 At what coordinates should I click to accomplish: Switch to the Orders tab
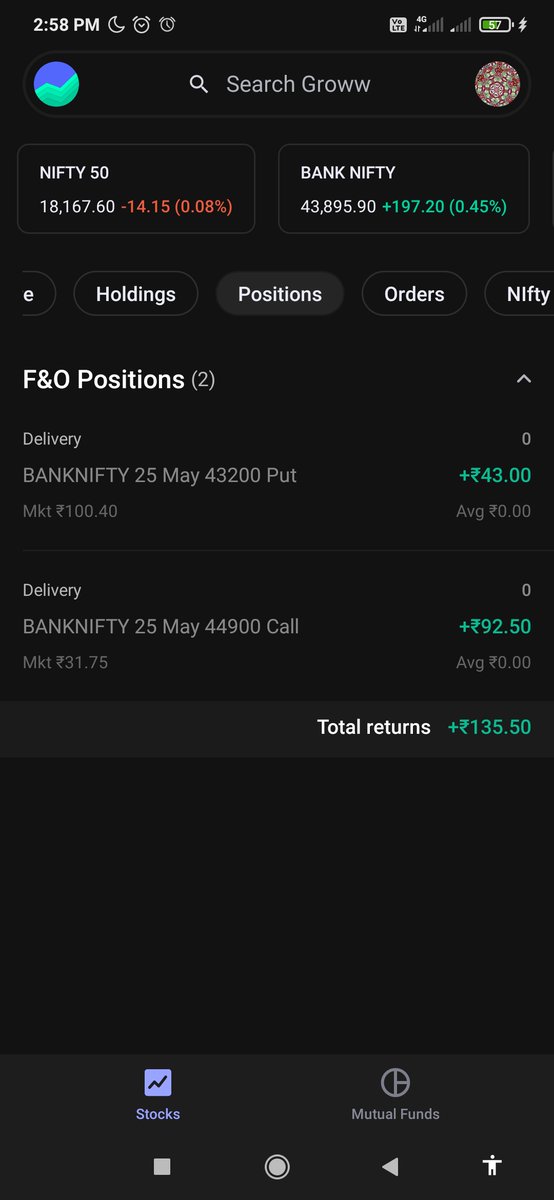pos(414,294)
